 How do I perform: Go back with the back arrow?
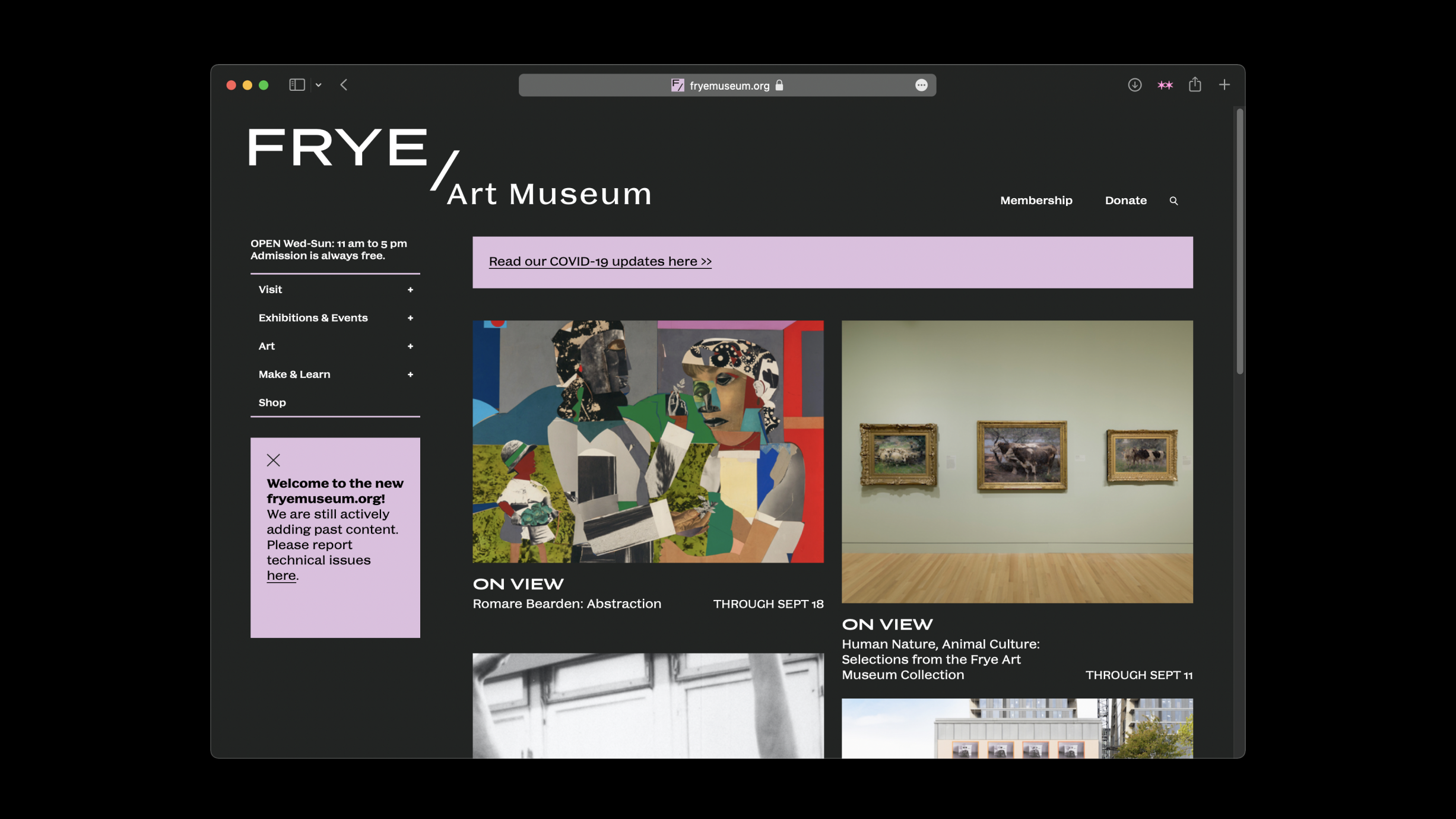[344, 85]
